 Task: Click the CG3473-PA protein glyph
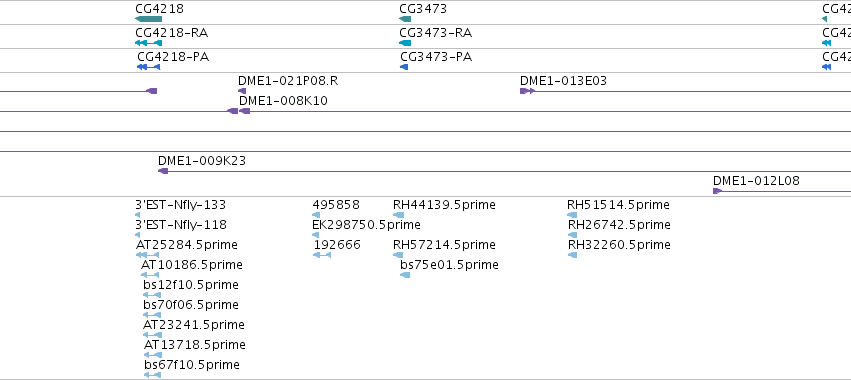tap(404, 67)
